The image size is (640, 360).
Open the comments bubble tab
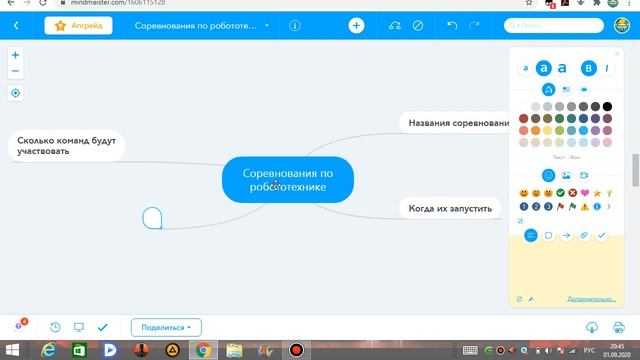pyautogui.click(x=548, y=236)
